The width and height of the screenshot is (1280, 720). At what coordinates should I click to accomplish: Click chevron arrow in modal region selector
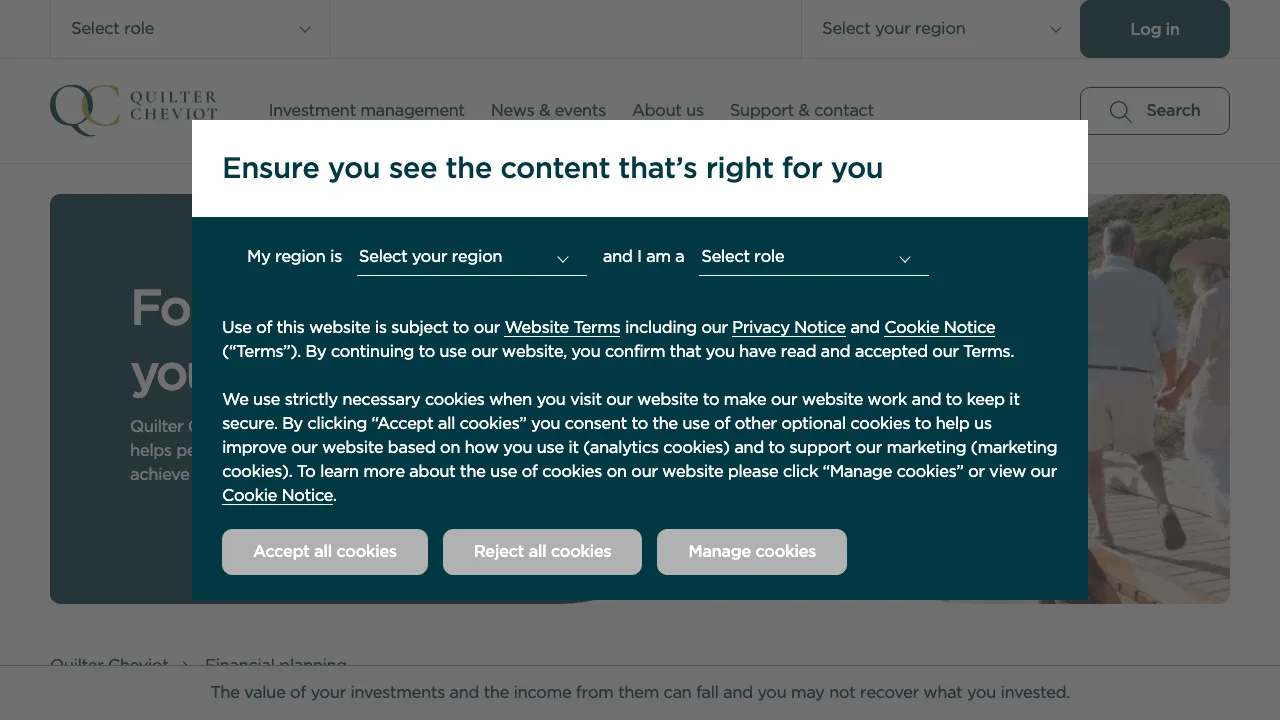tap(563, 259)
